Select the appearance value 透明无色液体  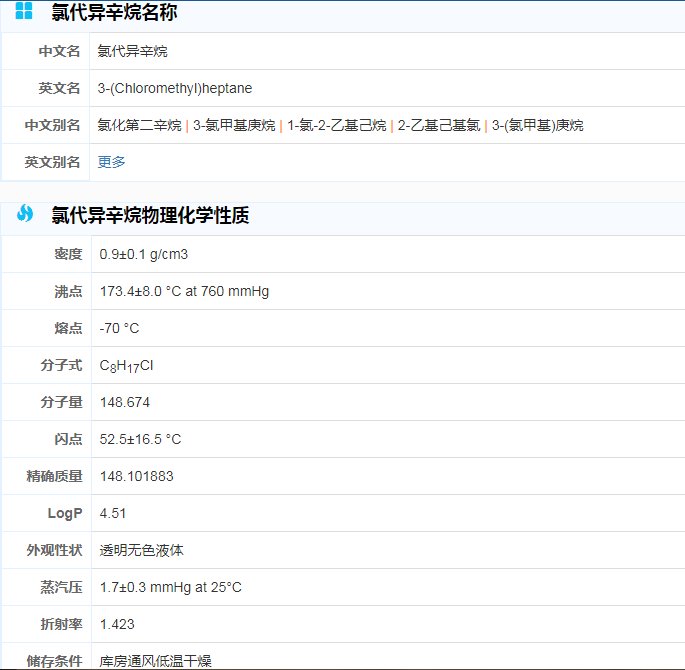[142, 550]
